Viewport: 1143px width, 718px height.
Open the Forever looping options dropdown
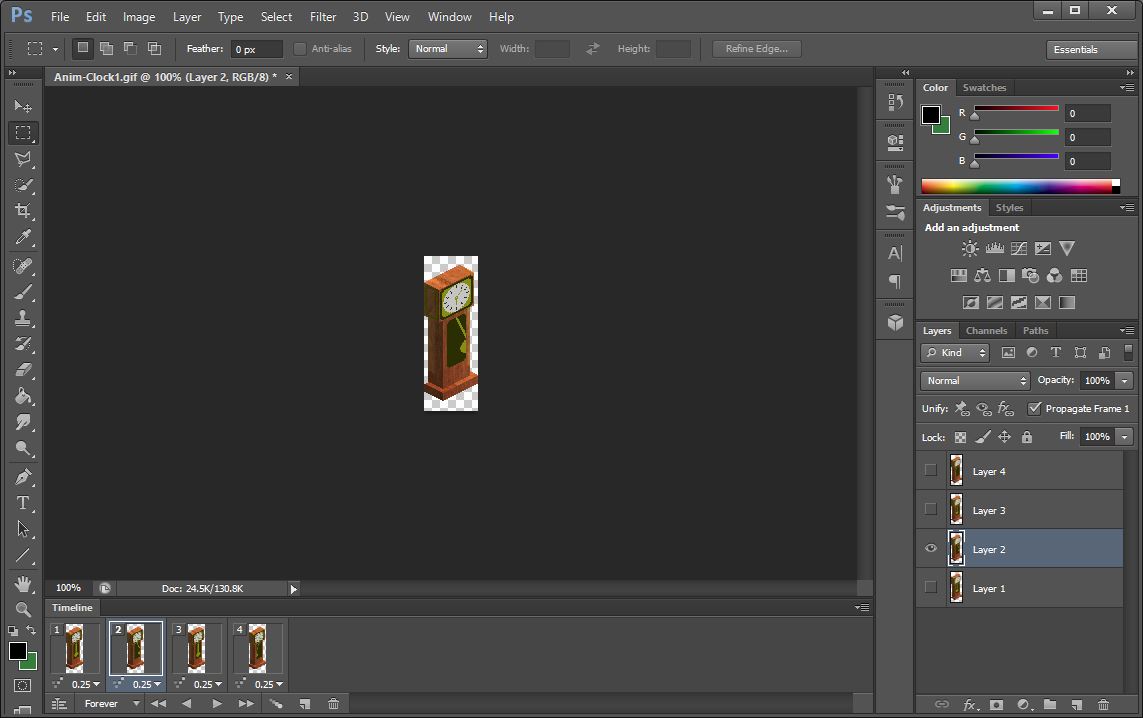pos(111,703)
